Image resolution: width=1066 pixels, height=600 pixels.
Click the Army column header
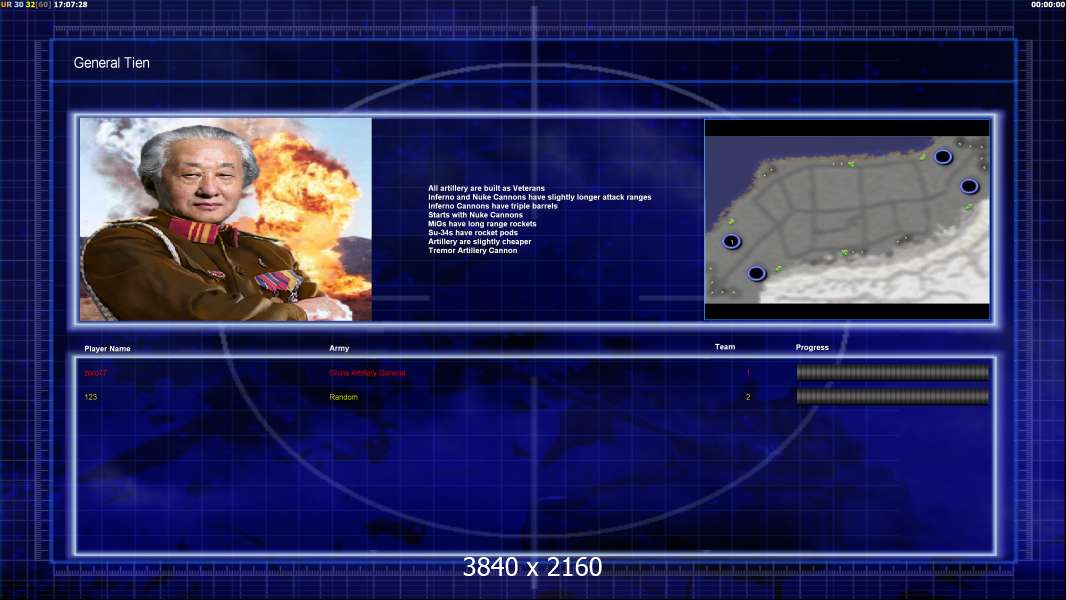[x=339, y=348]
